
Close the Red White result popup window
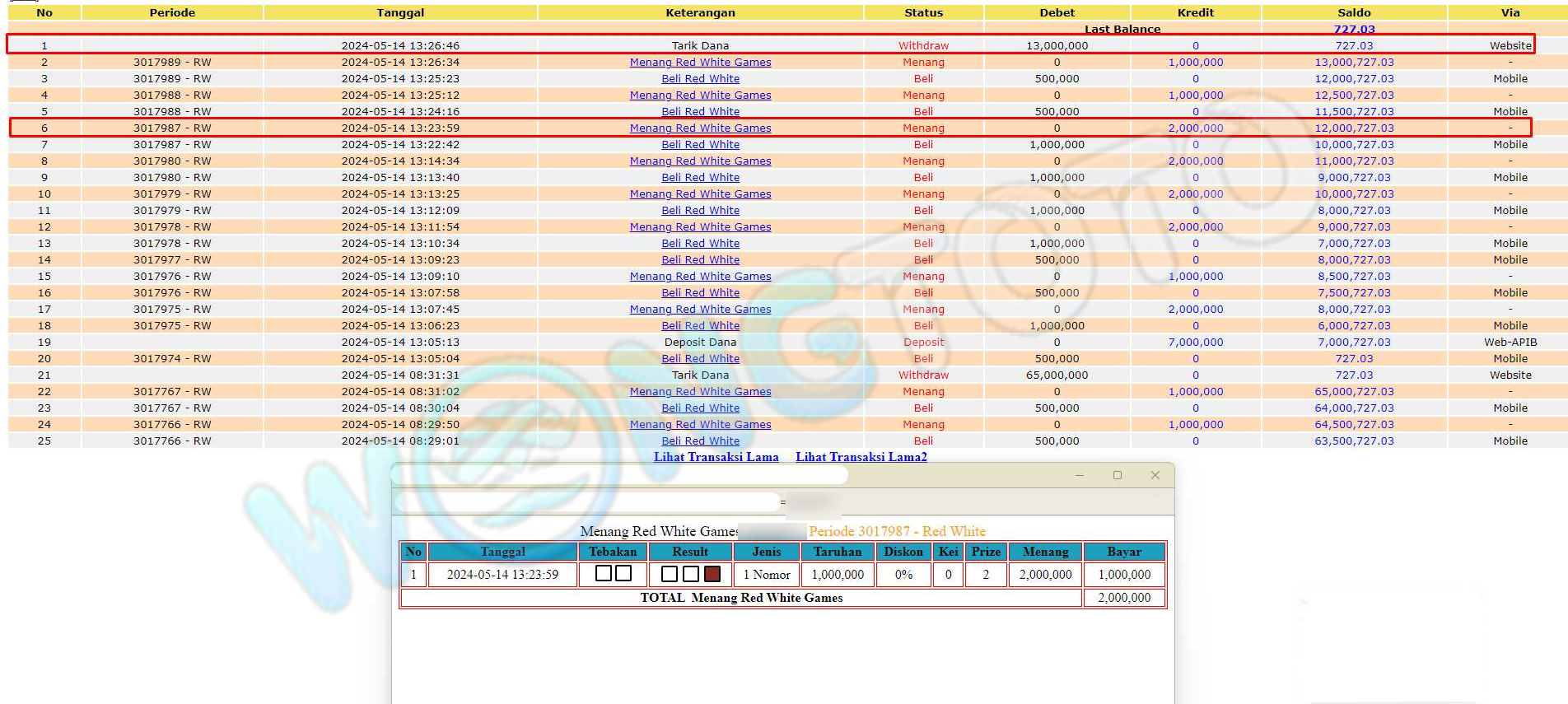[1155, 475]
